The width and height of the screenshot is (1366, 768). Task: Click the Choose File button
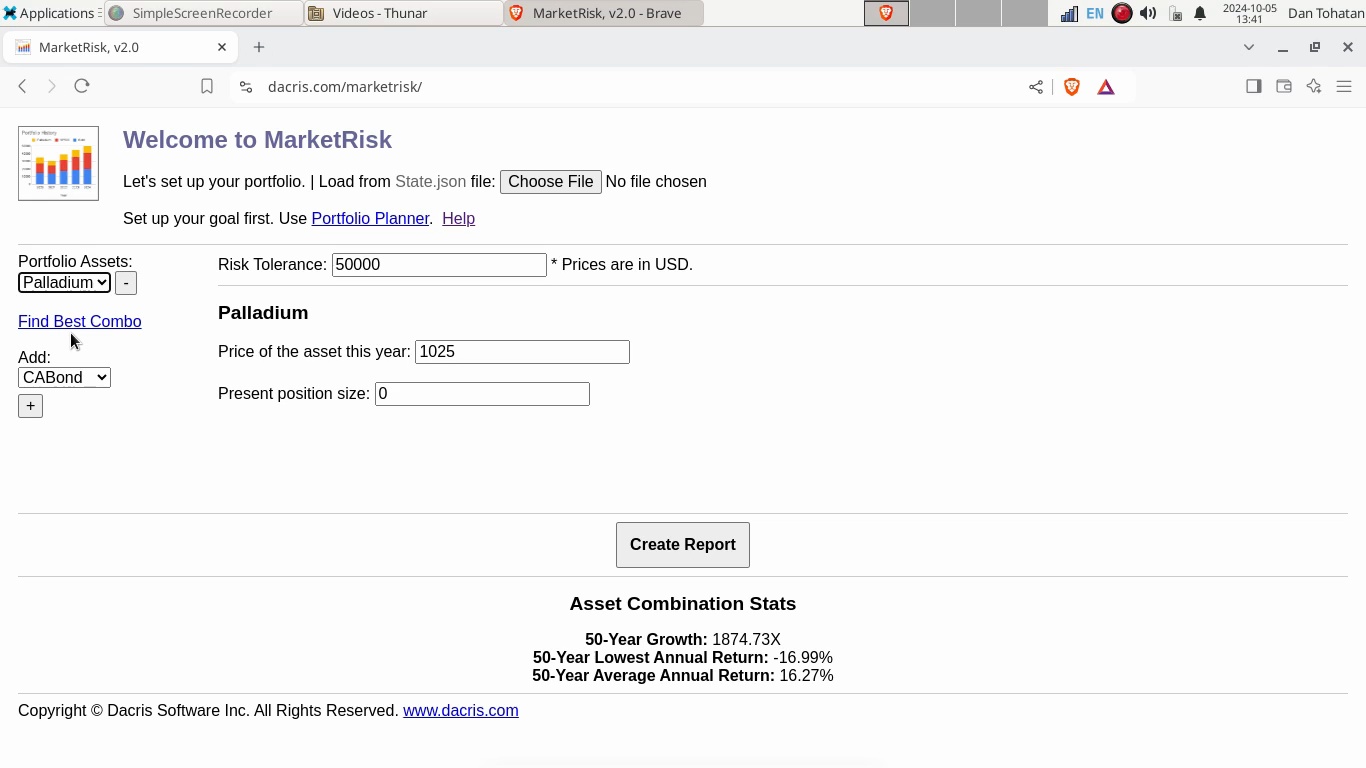click(550, 182)
